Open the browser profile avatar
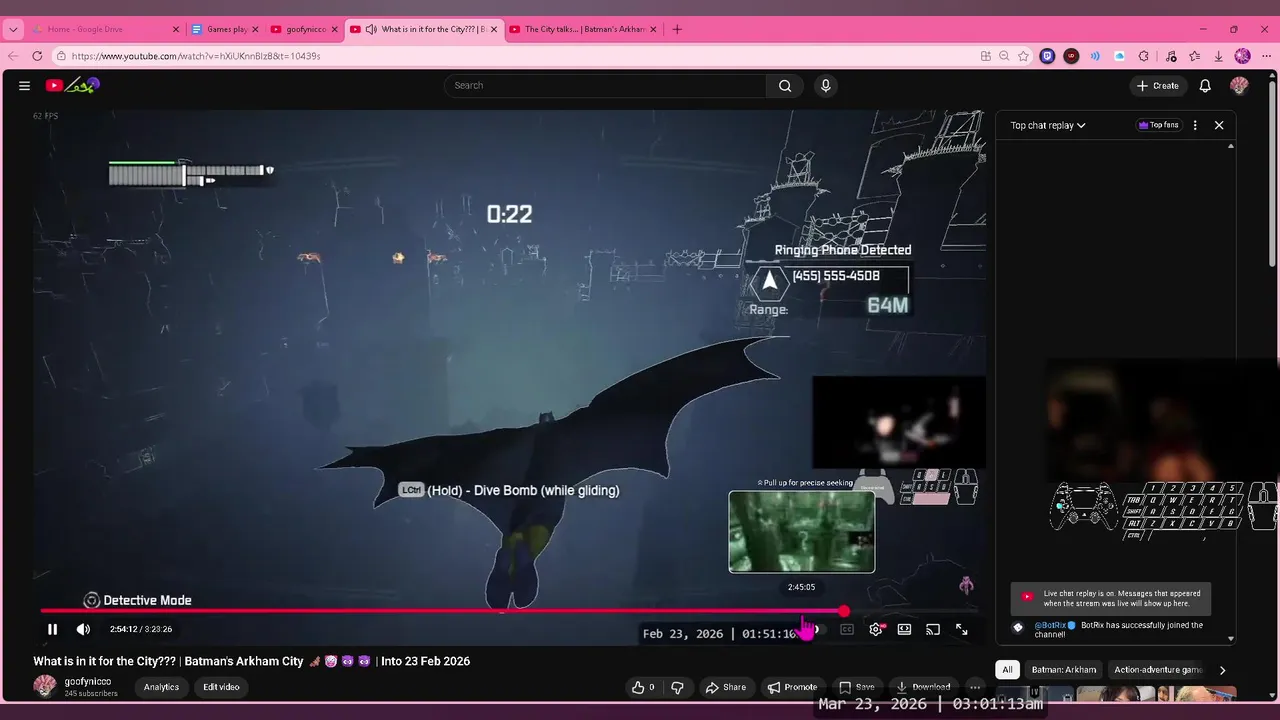1280x720 pixels. point(1242,56)
